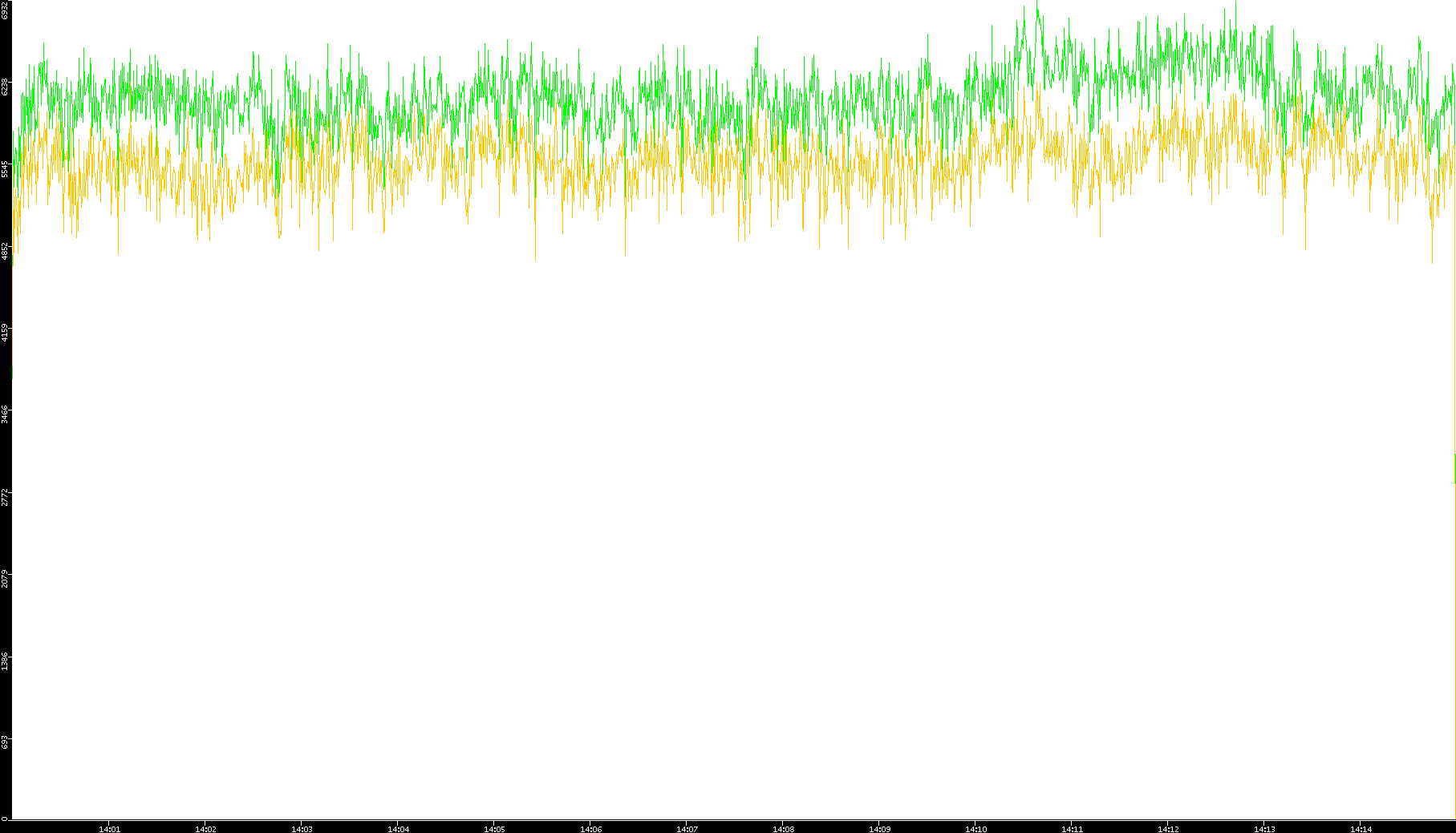Select the 1386 vertical axis label

pos(5,661)
